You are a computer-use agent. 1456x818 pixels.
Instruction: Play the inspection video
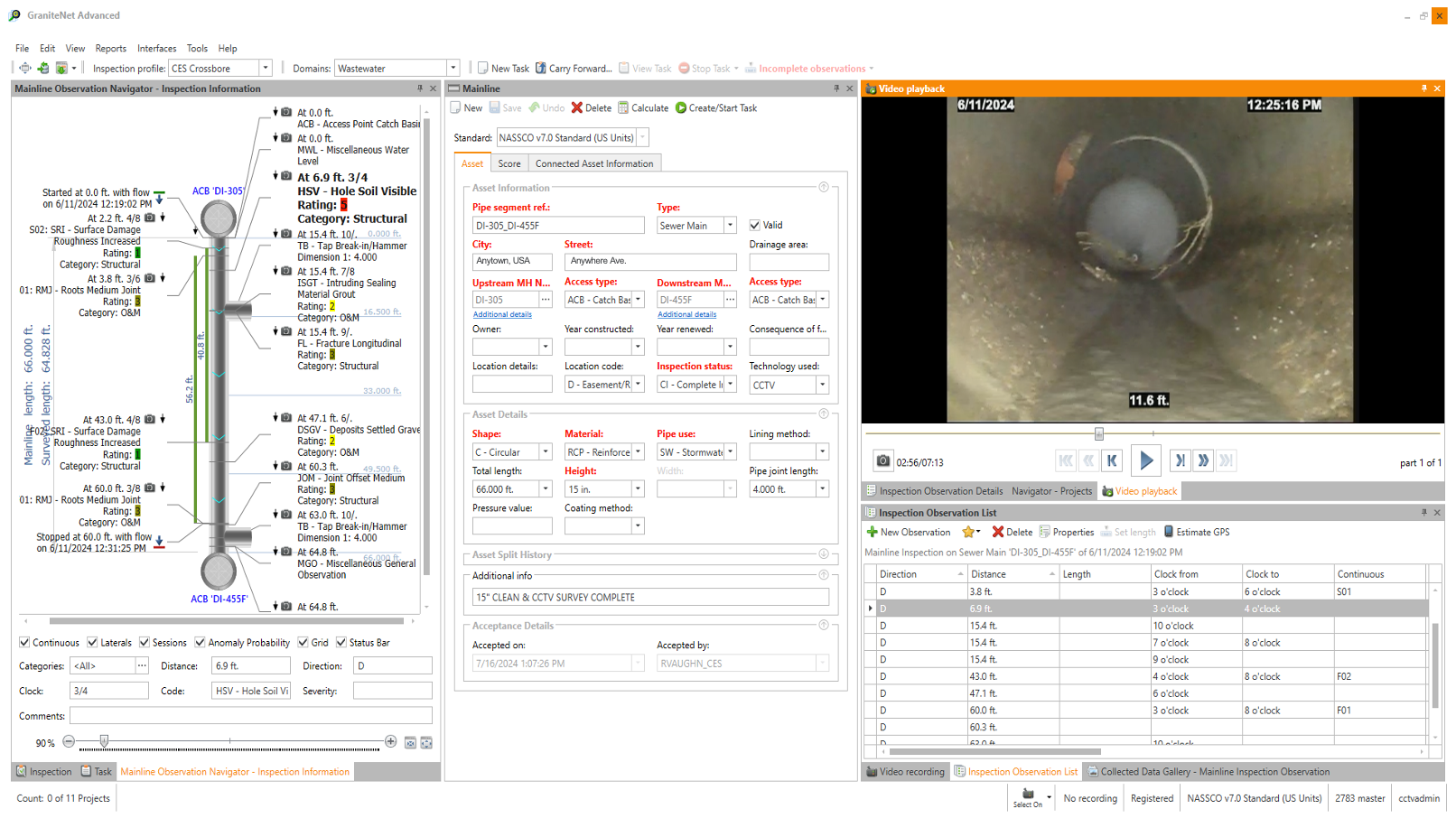point(1145,460)
